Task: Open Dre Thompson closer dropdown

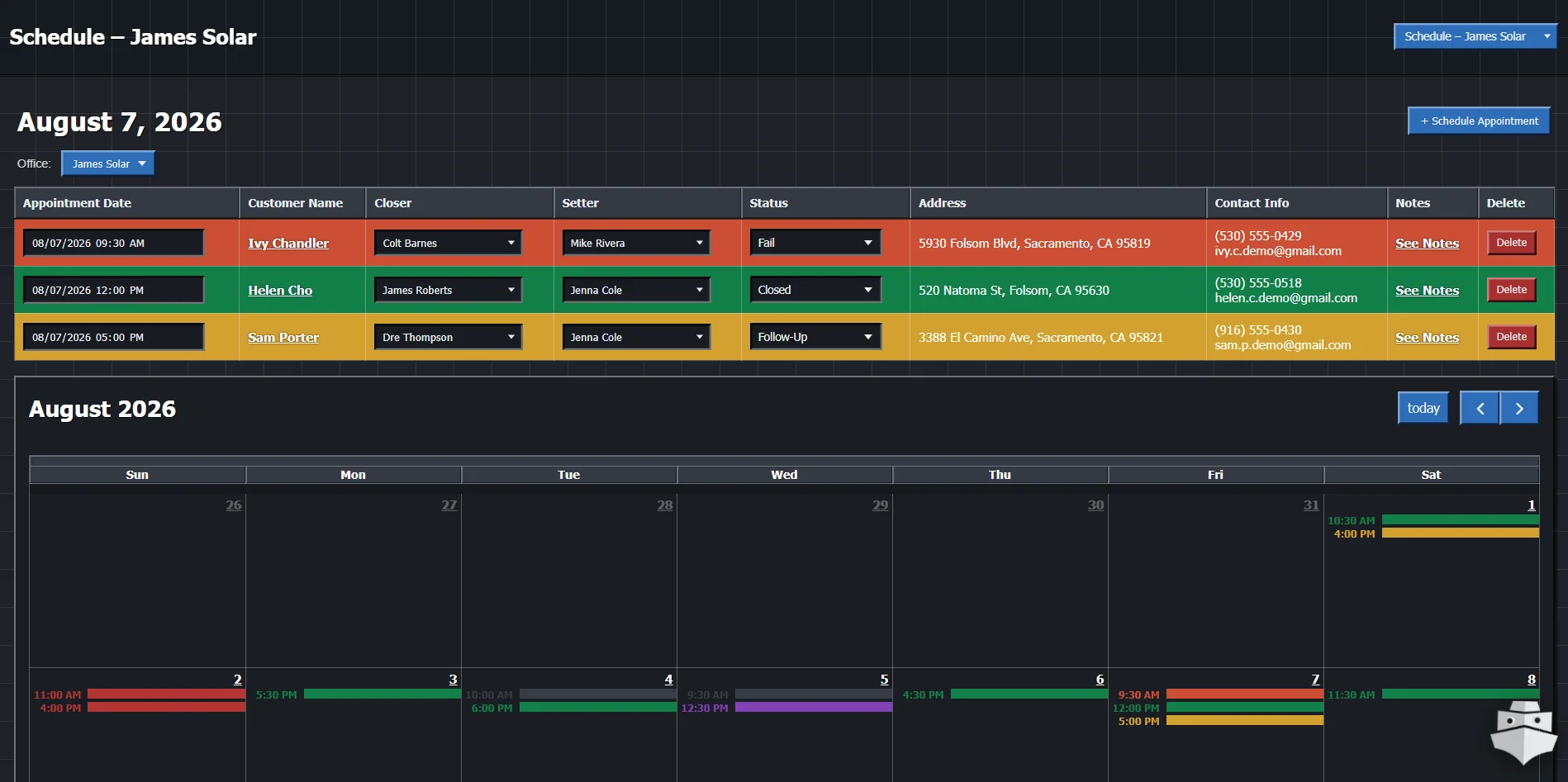Action: coord(448,337)
